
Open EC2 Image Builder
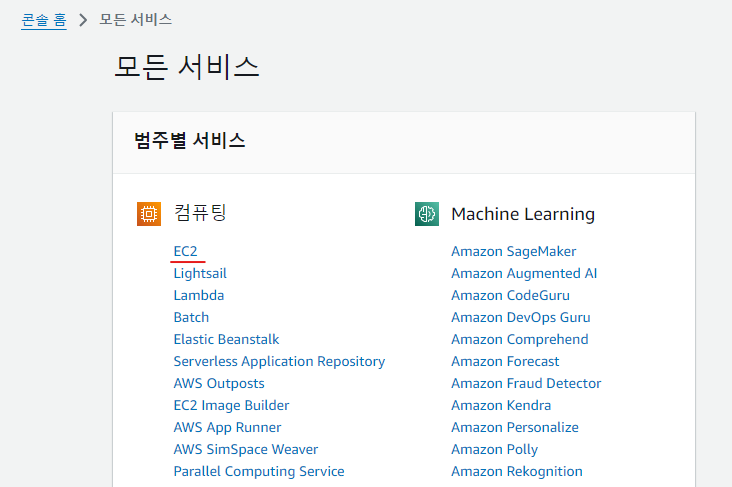point(232,405)
